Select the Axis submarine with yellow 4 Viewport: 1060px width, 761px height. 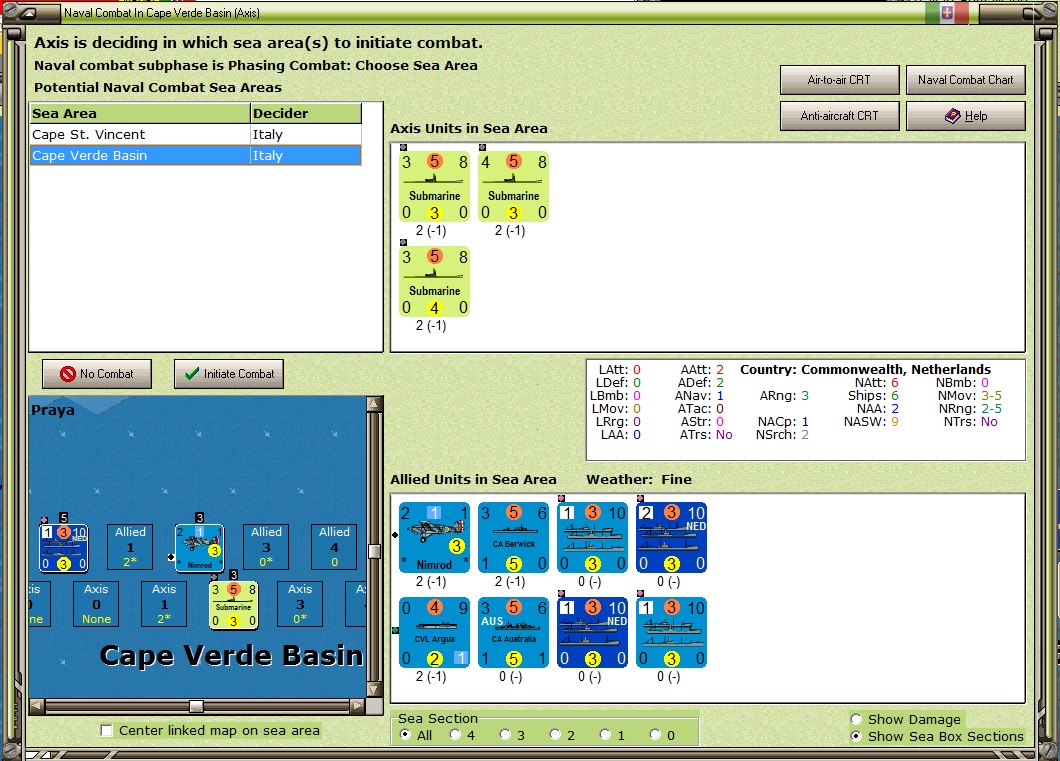click(x=434, y=282)
